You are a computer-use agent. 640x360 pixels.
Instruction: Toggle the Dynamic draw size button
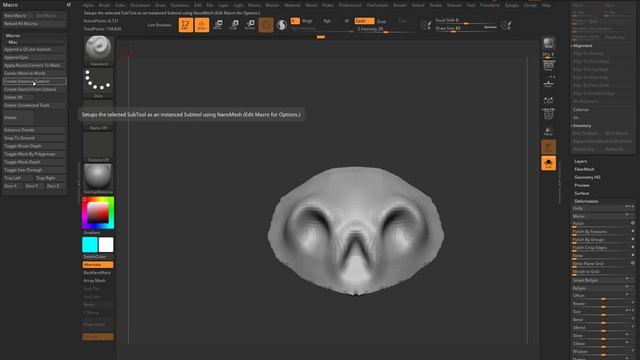click(x=491, y=27)
